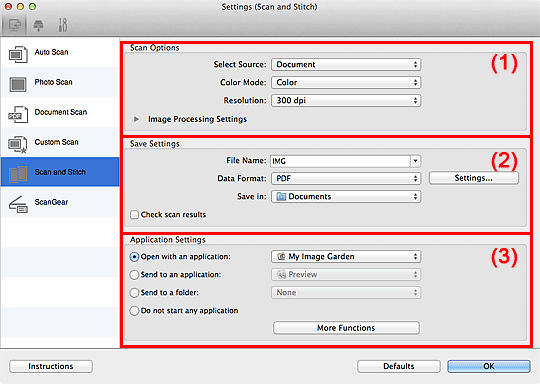Expand Image Processing Settings disclosure triangle

coord(137,119)
